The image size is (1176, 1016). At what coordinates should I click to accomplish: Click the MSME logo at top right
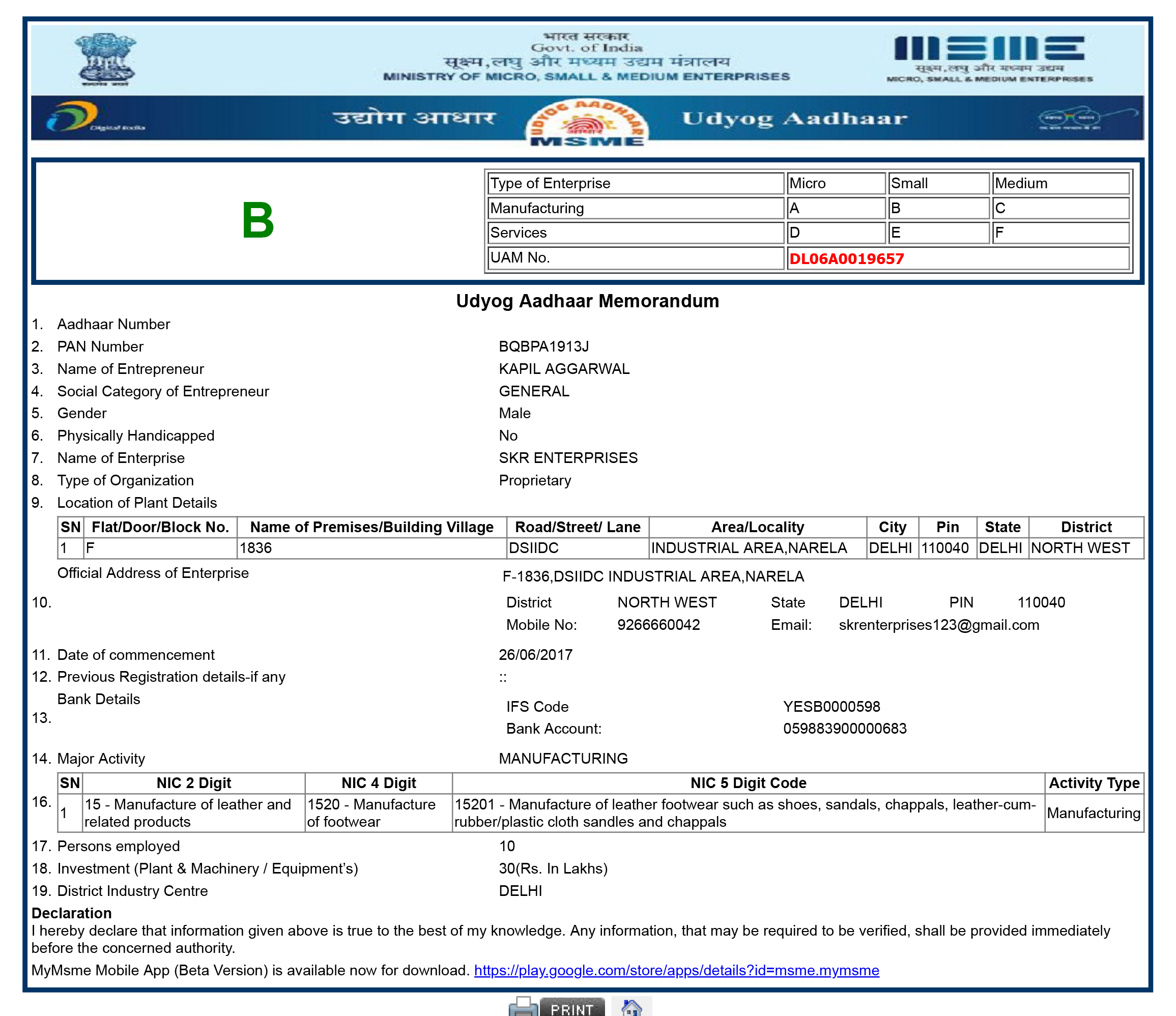989,59
